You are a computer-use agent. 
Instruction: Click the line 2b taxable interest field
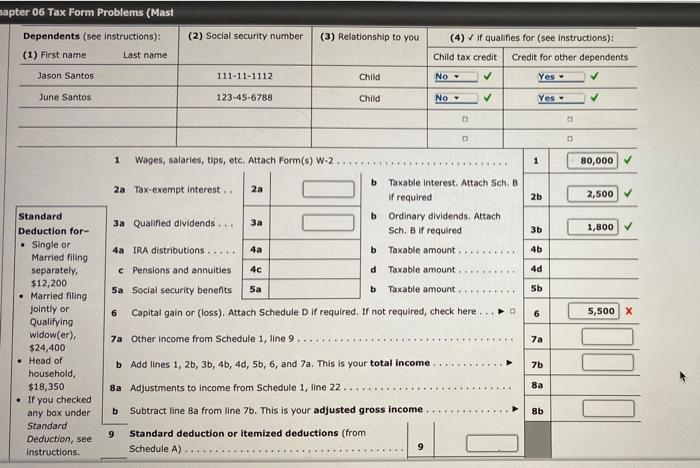click(x=593, y=194)
